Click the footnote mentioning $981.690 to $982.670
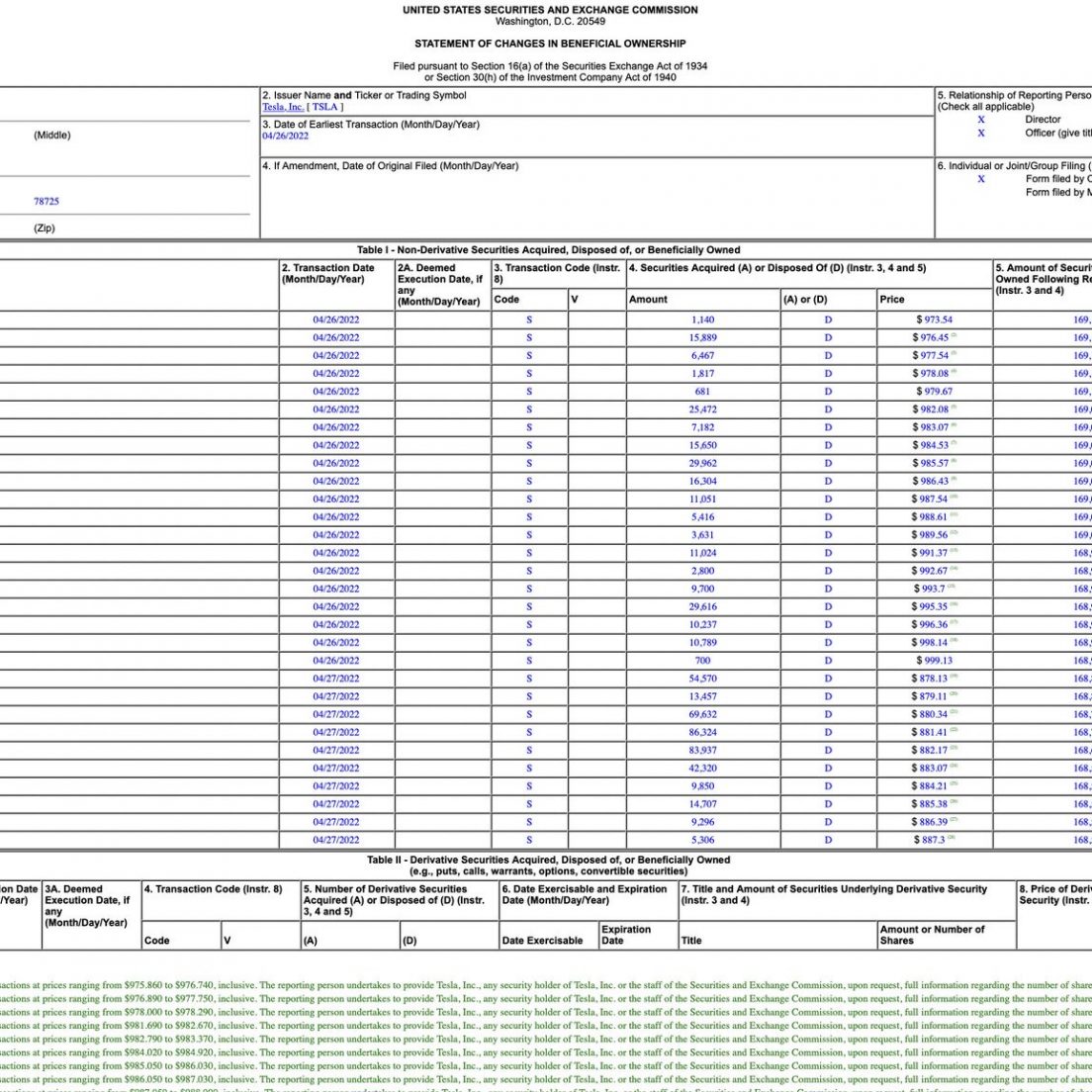 (x=546, y=1026)
